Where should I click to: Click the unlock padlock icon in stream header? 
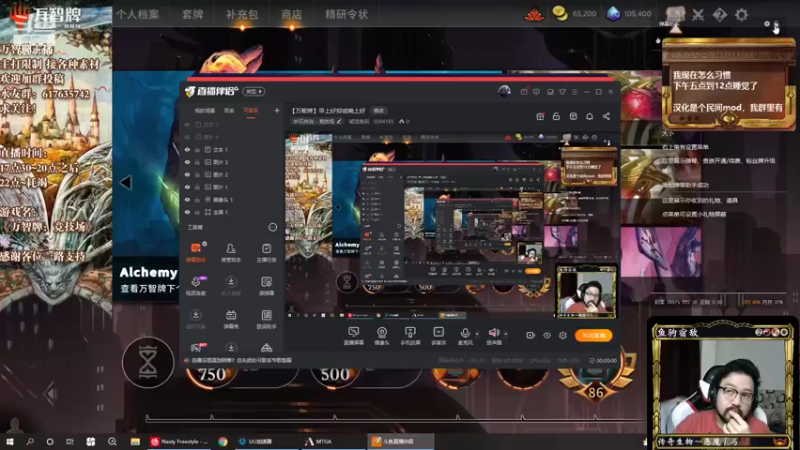point(556,116)
